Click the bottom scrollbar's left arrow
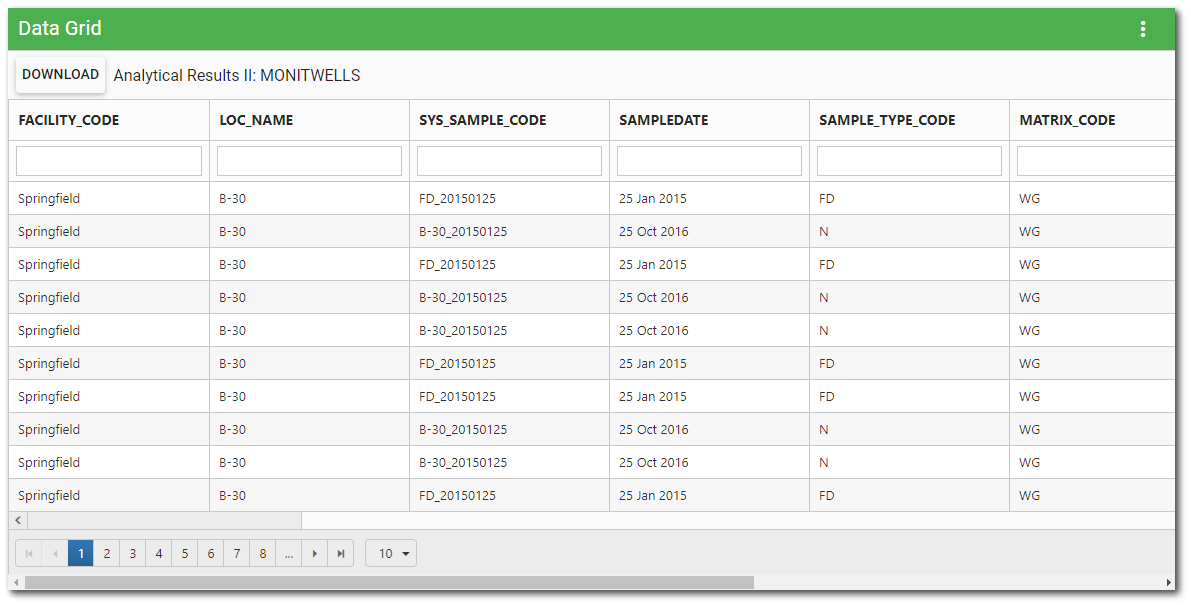Screen dimensions: 1191x606 (x=16, y=582)
